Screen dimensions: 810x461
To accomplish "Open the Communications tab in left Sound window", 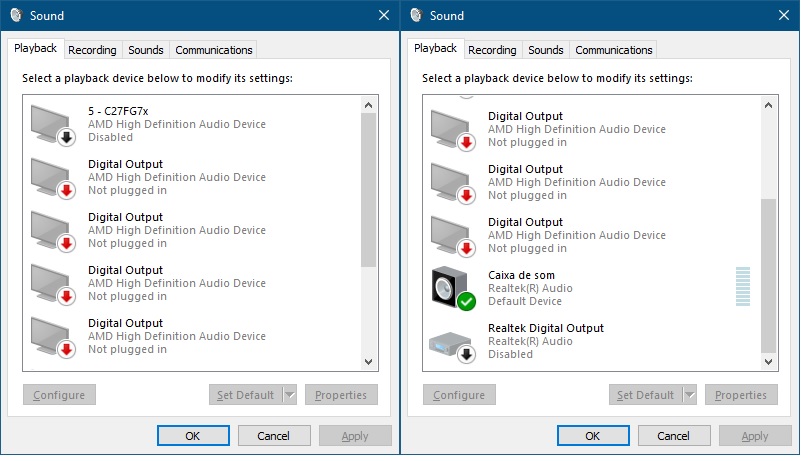I will [213, 50].
